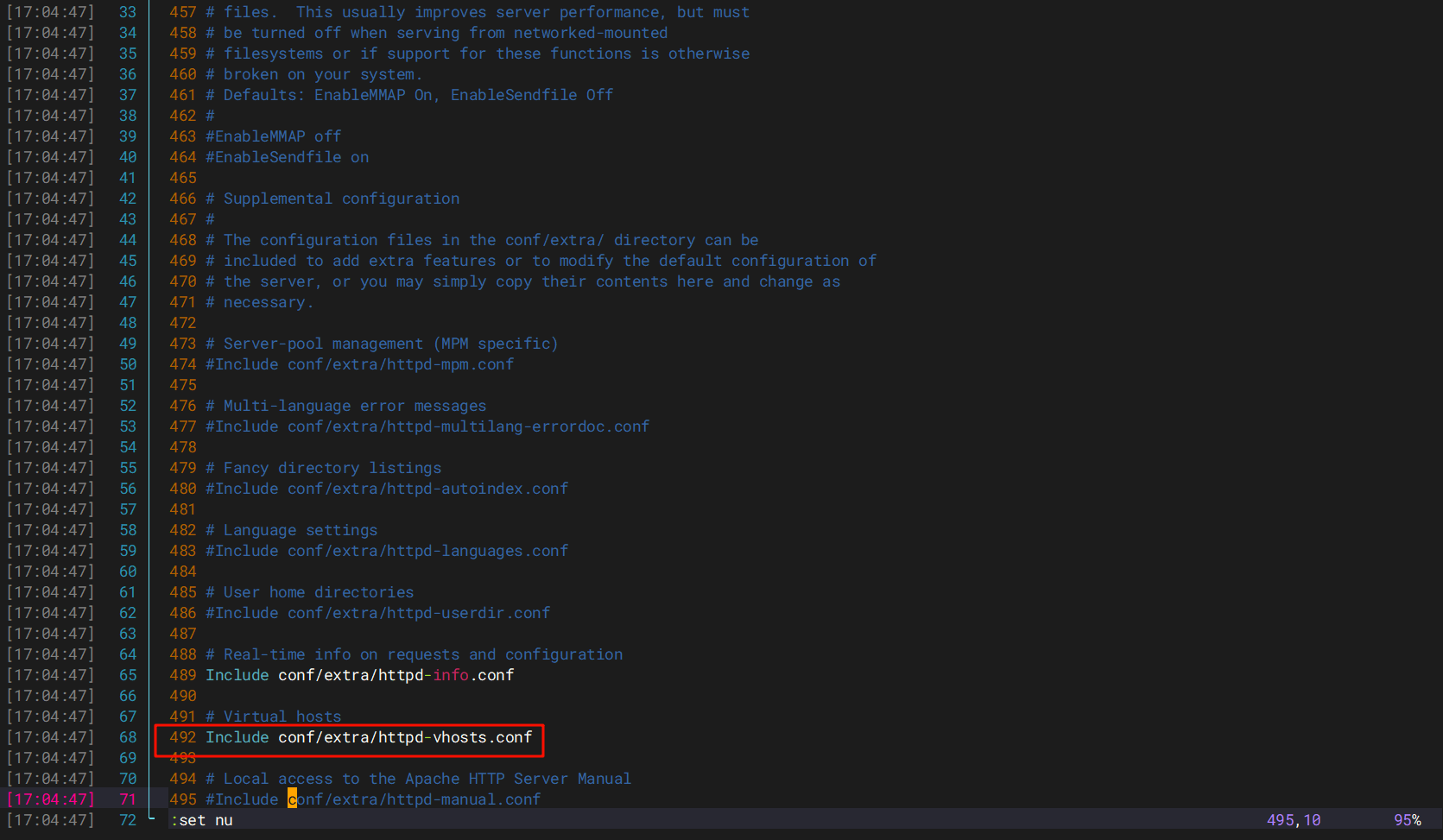Click line 495 #Include conf/extra/httpd-manual.conf
Screen dimensions: 1443x840
[x=373, y=799]
